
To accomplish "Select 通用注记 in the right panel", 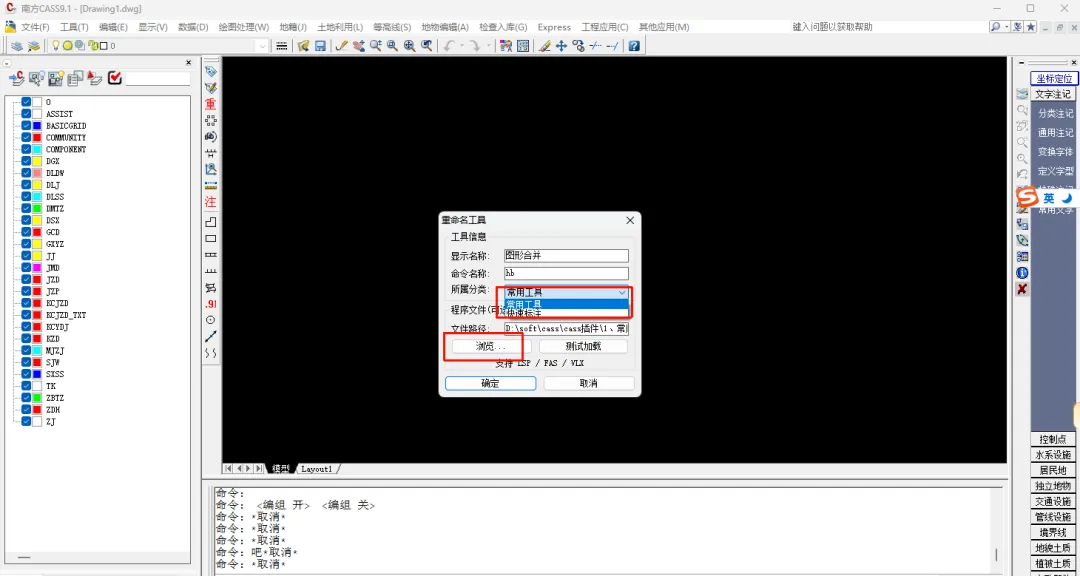I will [x=1055, y=132].
